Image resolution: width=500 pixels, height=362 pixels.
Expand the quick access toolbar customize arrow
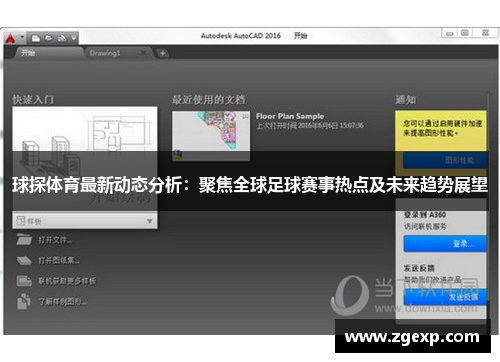[74, 39]
